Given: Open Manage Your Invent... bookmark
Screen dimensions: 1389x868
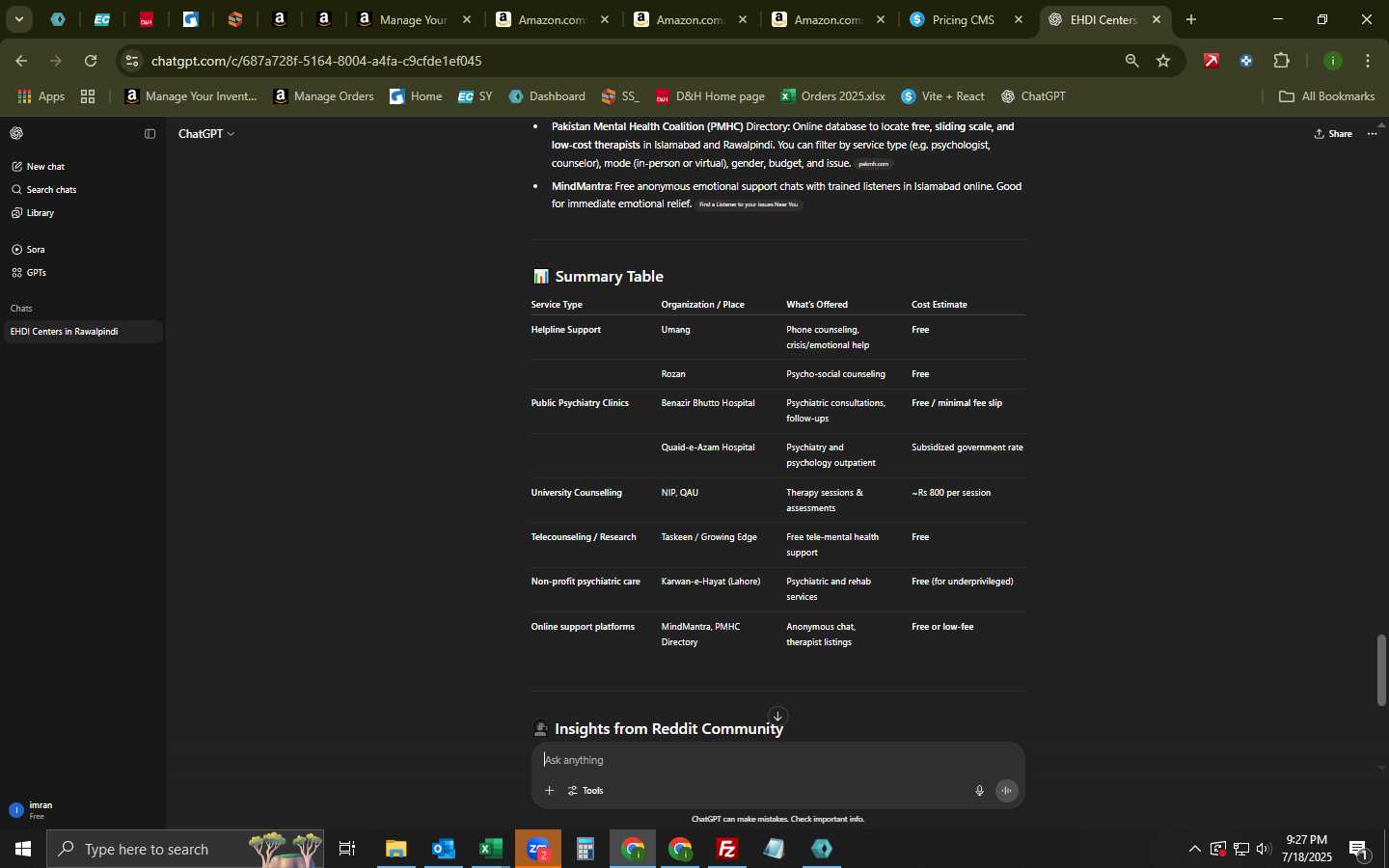Looking at the screenshot, I should pos(192,96).
